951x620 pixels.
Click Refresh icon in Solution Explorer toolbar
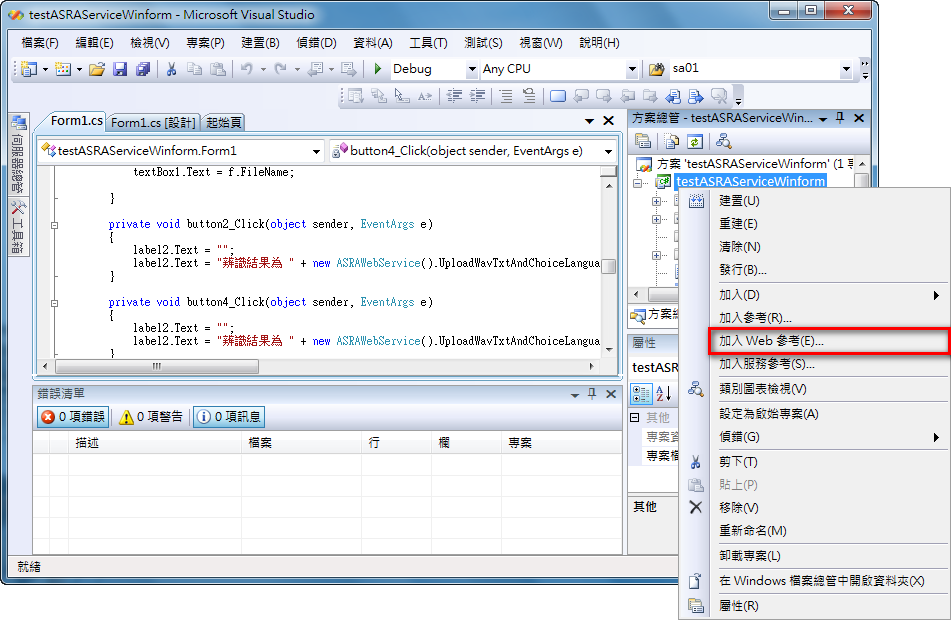pyautogui.click(x=694, y=142)
